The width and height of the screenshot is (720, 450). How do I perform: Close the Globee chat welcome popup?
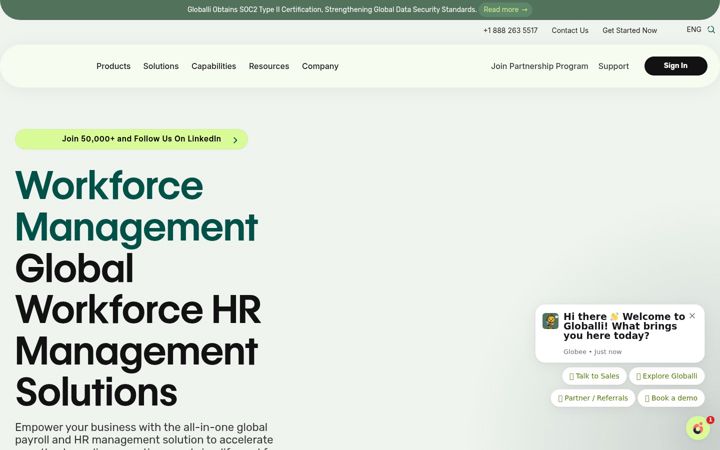coord(692,316)
